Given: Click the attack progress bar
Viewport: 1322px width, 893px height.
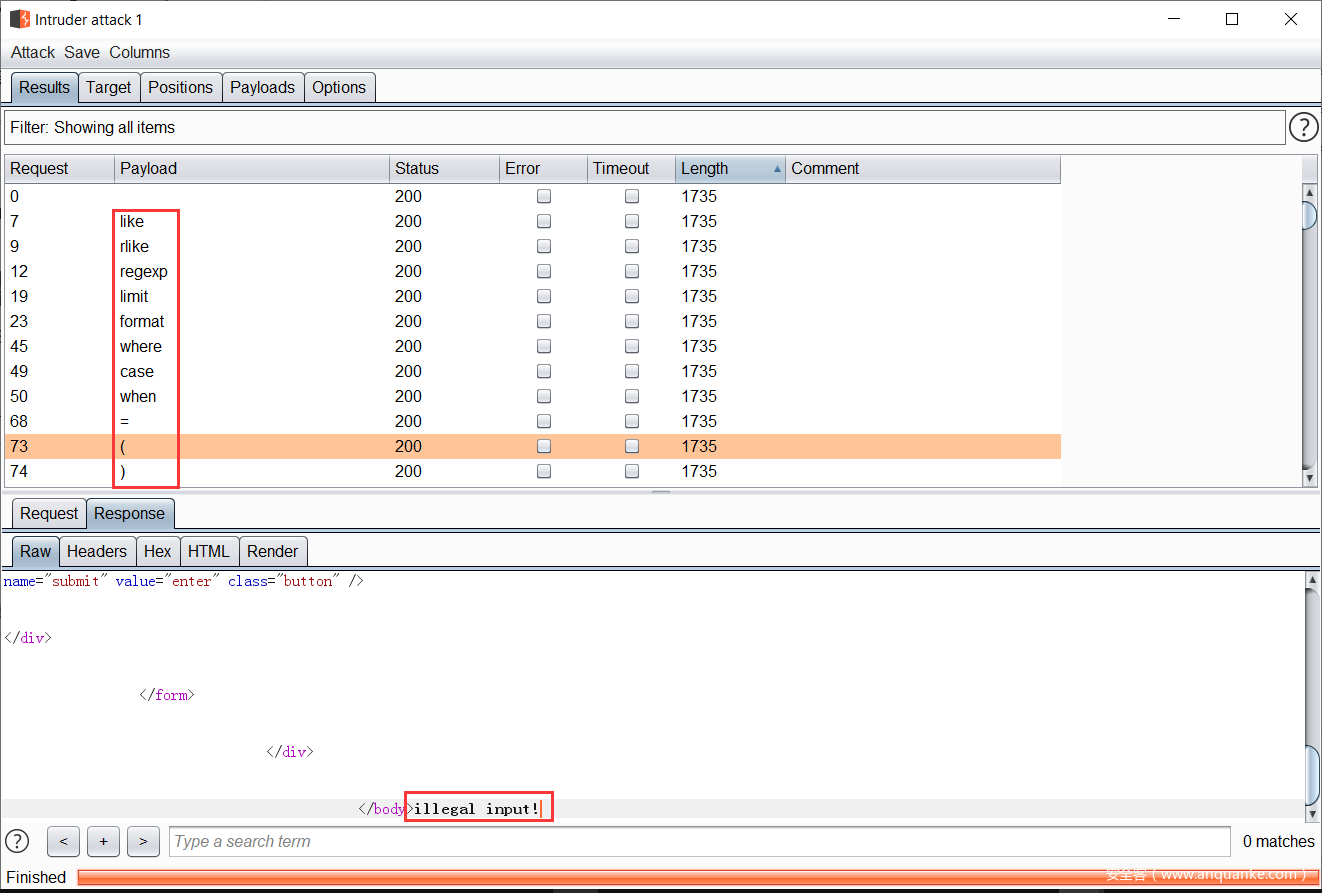Looking at the screenshot, I should tap(690, 877).
